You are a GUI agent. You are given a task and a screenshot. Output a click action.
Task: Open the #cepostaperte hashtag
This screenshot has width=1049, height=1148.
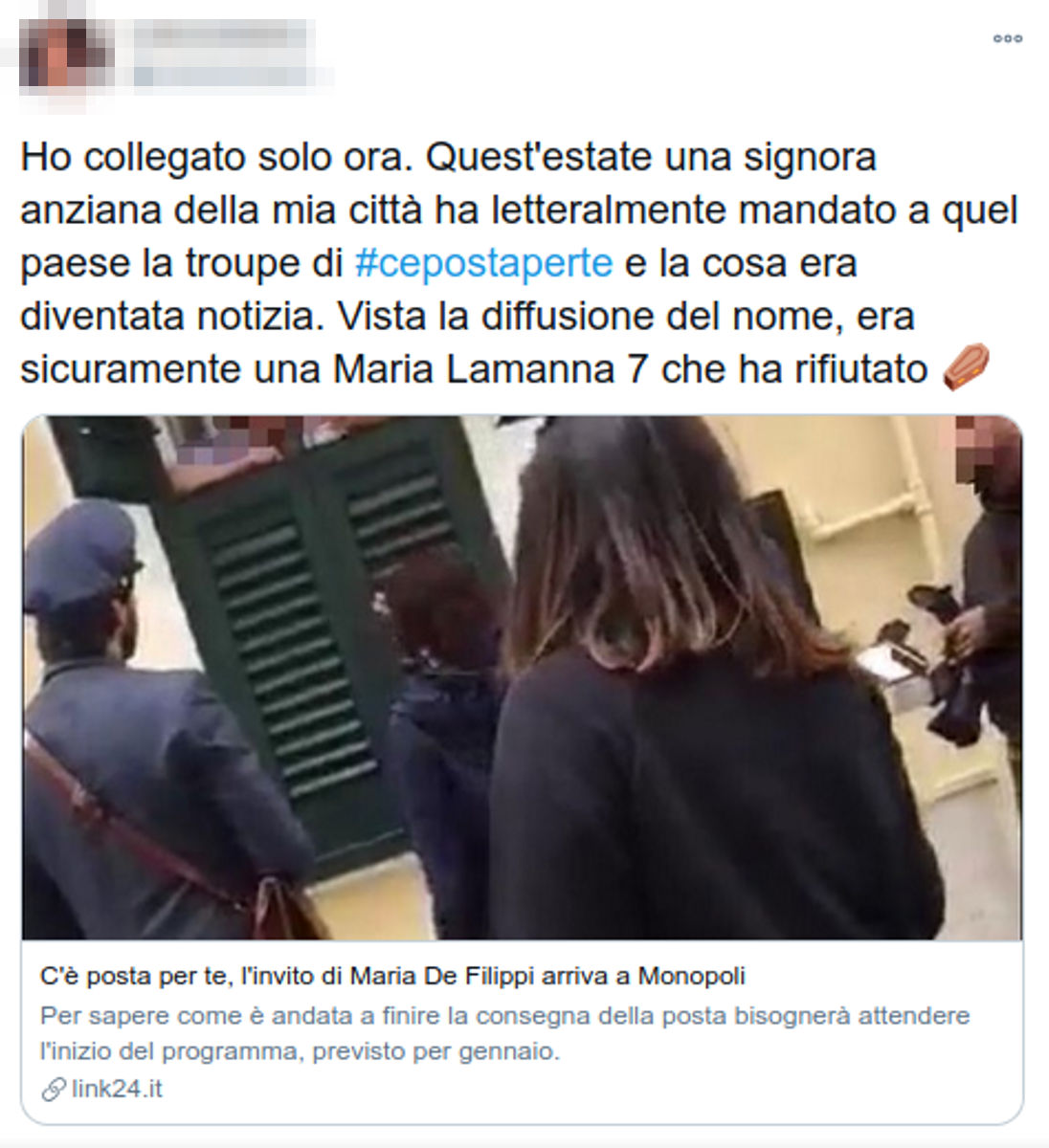point(483,263)
